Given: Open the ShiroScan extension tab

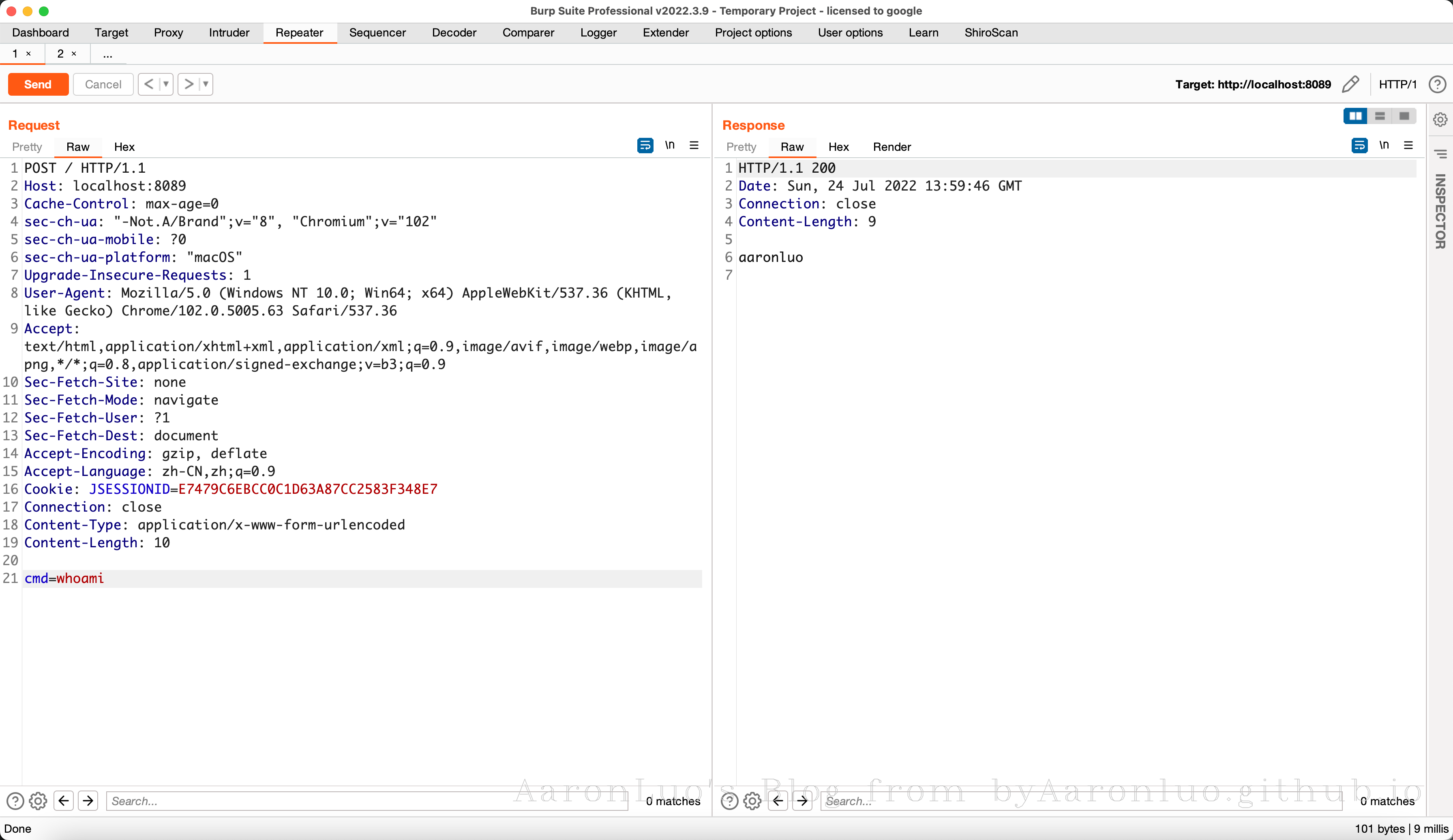Looking at the screenshot, I should point(991,33).
